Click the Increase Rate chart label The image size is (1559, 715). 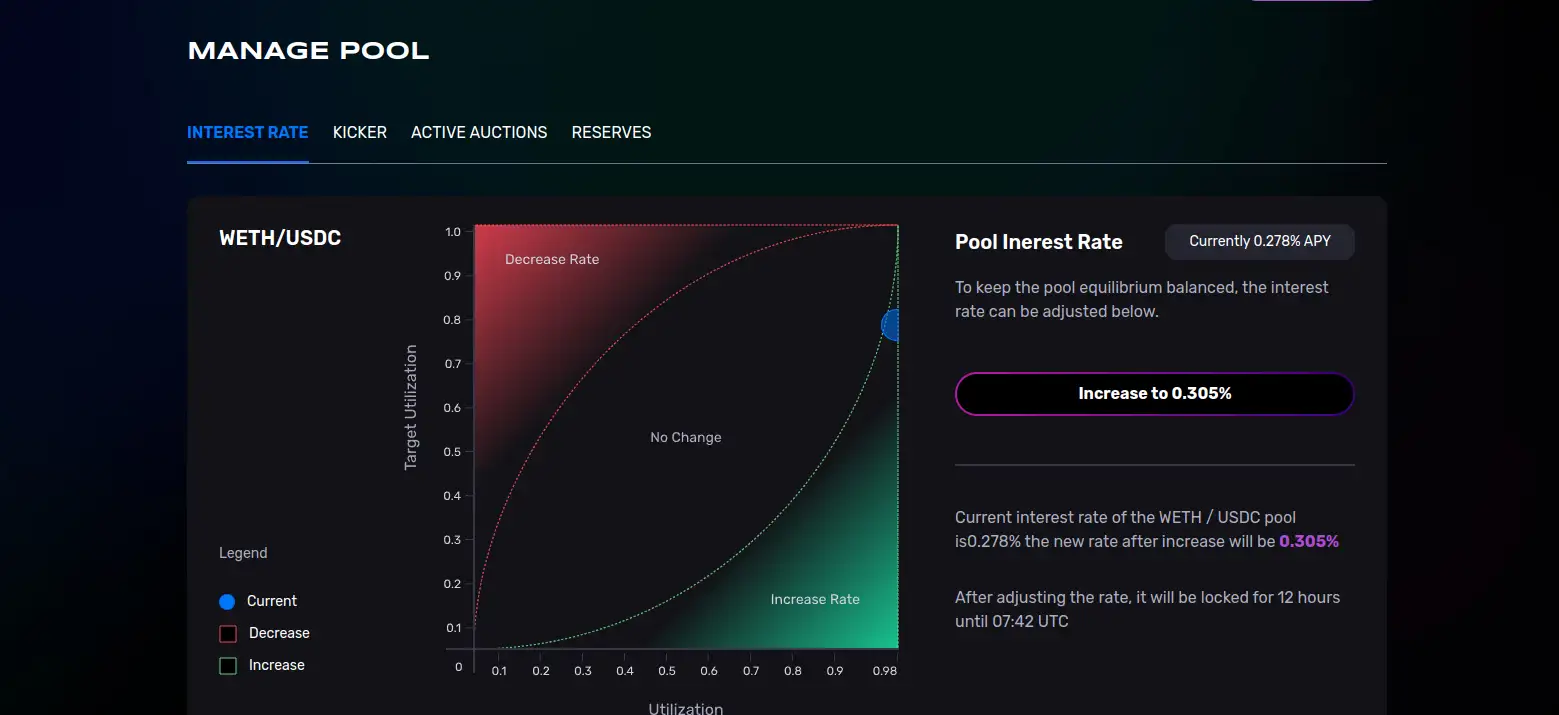coord(815,599)
